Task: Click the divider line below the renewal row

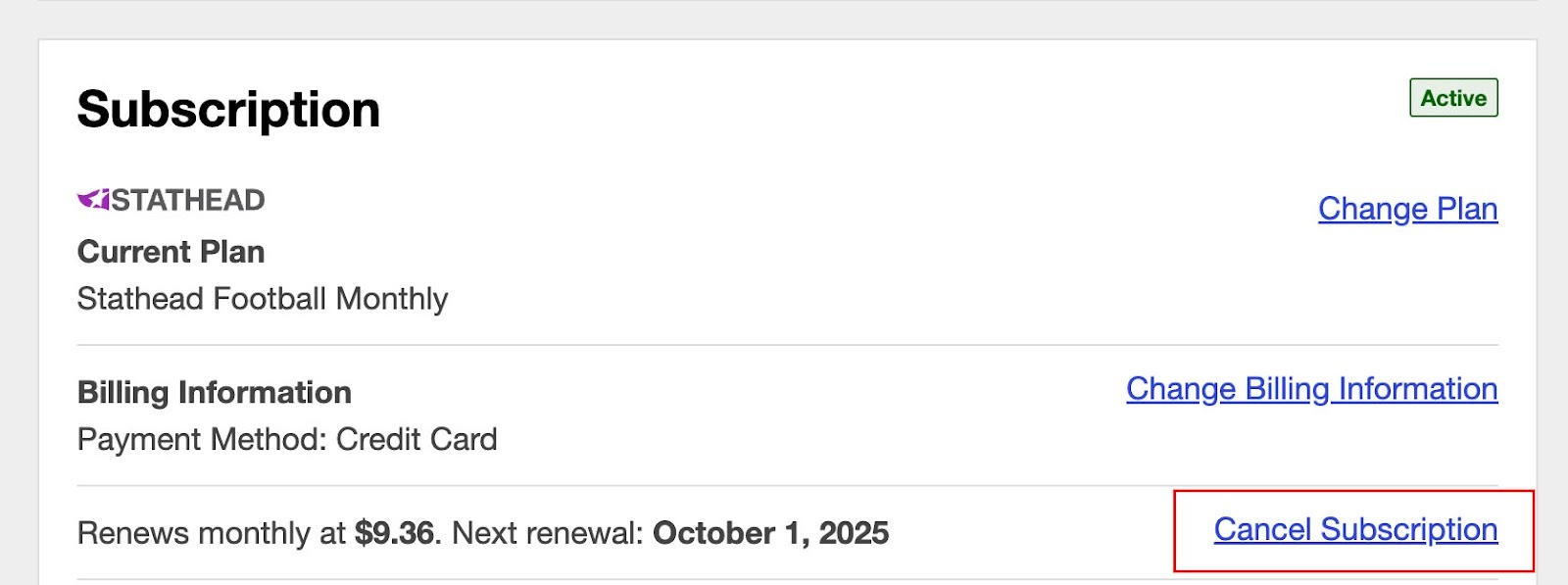Action: pos(784,579)
